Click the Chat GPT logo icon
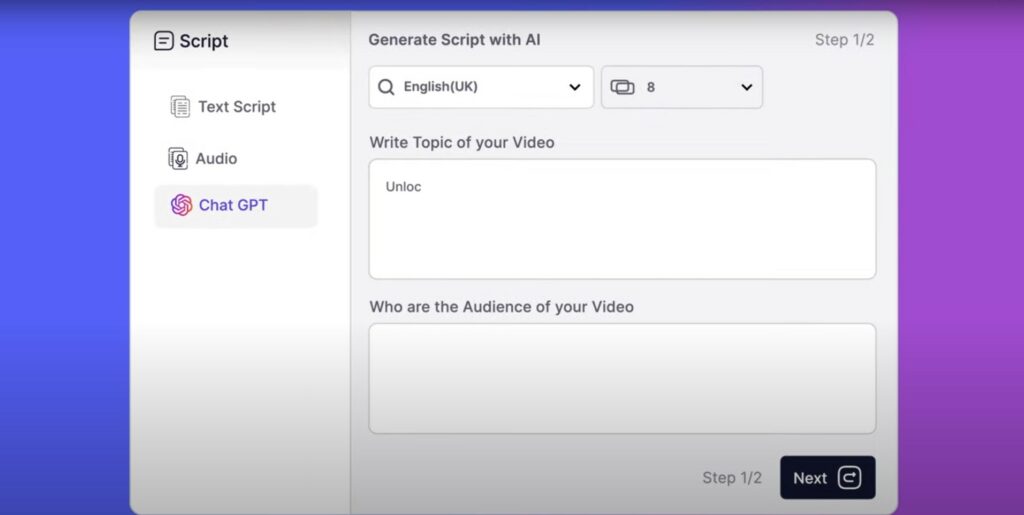 [x=182, y=205]
